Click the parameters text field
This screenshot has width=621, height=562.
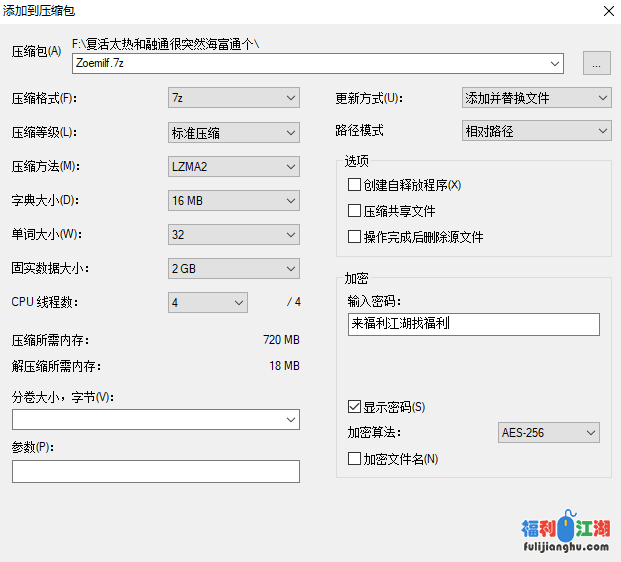pyautogui.click(x=156, y=471)
